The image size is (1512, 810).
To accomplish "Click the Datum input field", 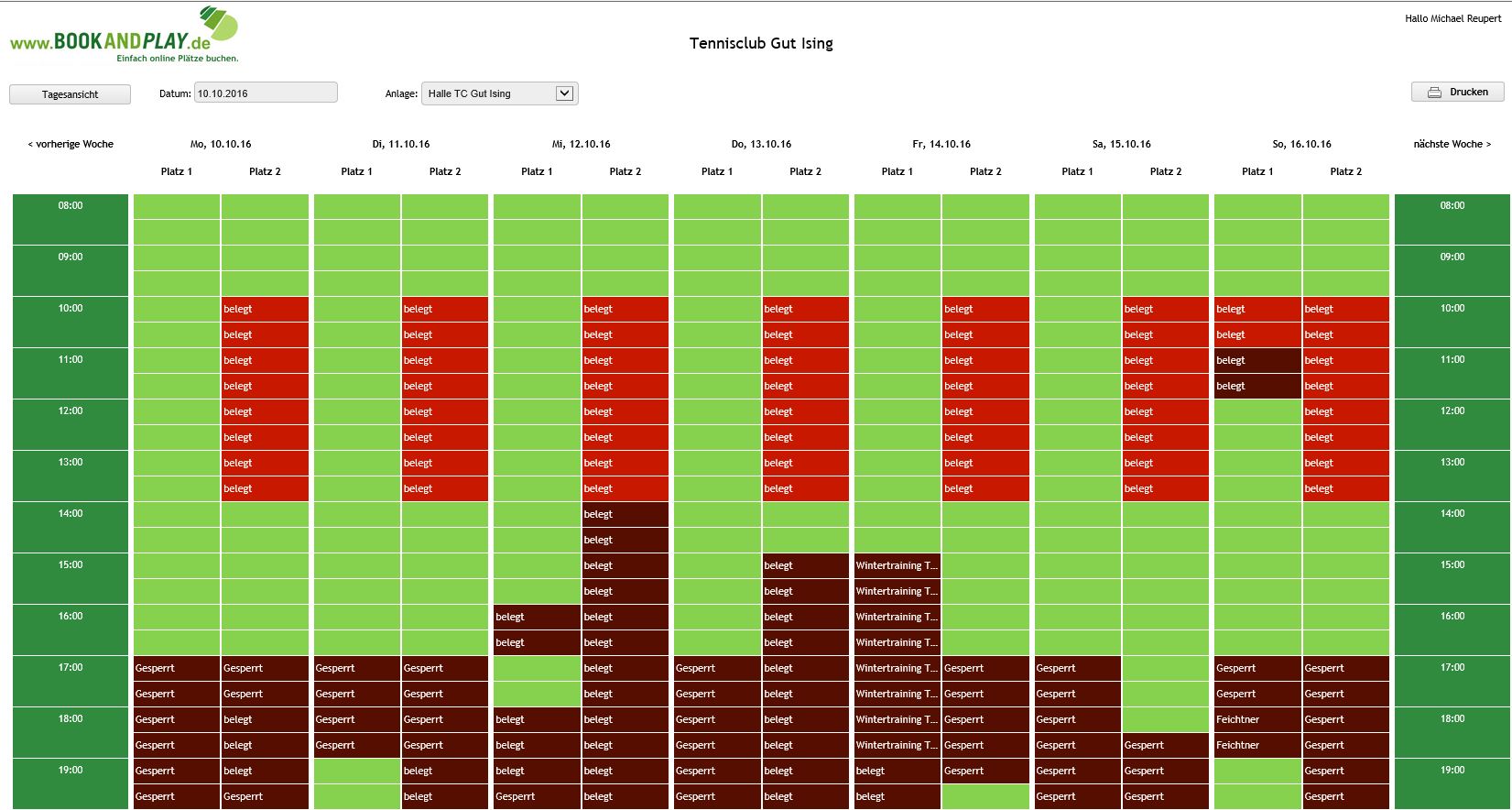I will coord(266,93).
